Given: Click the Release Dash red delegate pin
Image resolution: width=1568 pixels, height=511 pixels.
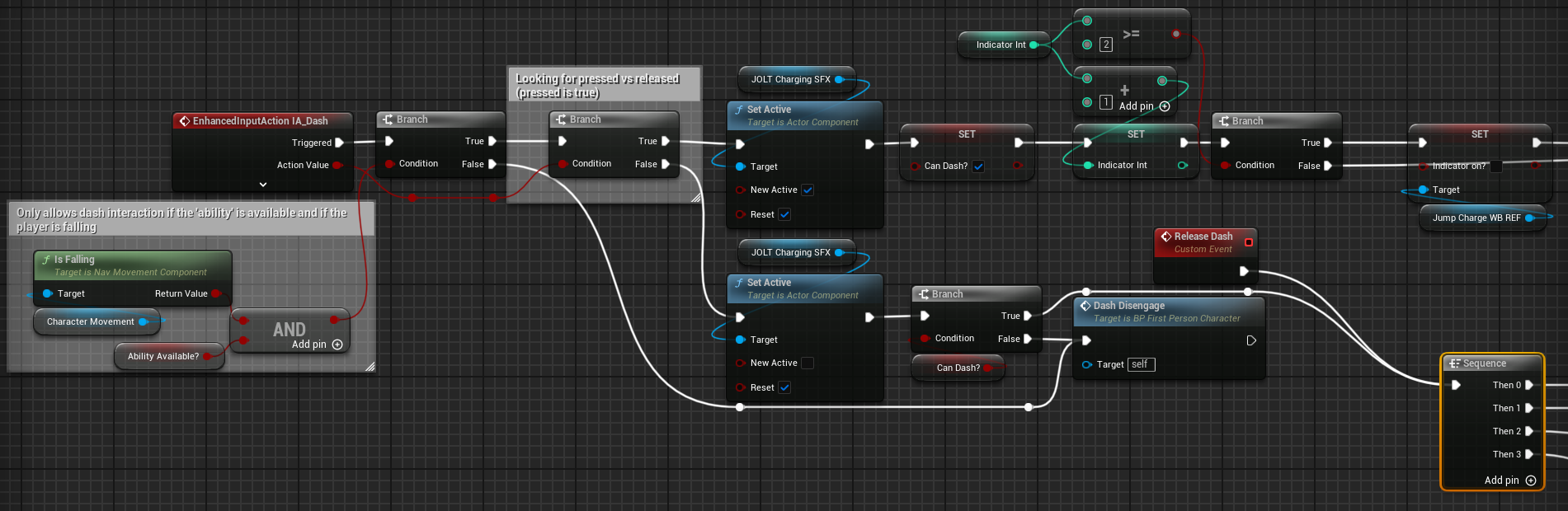Looking at the screenshot, I should (1248, 242).
